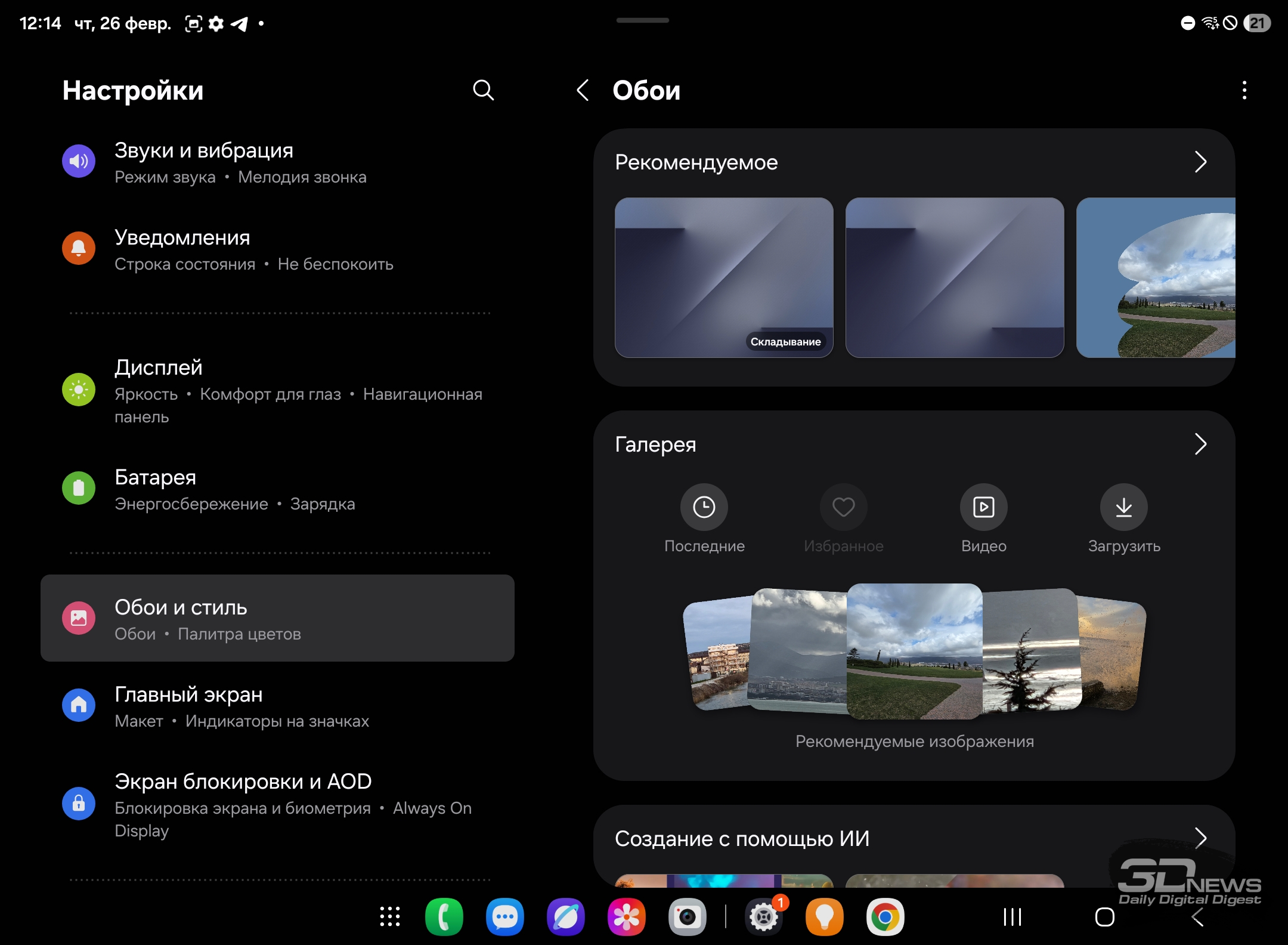Tap the Загрузить download icon
This screenshot has height=945, width=1288.
[x=1123, y=507]
